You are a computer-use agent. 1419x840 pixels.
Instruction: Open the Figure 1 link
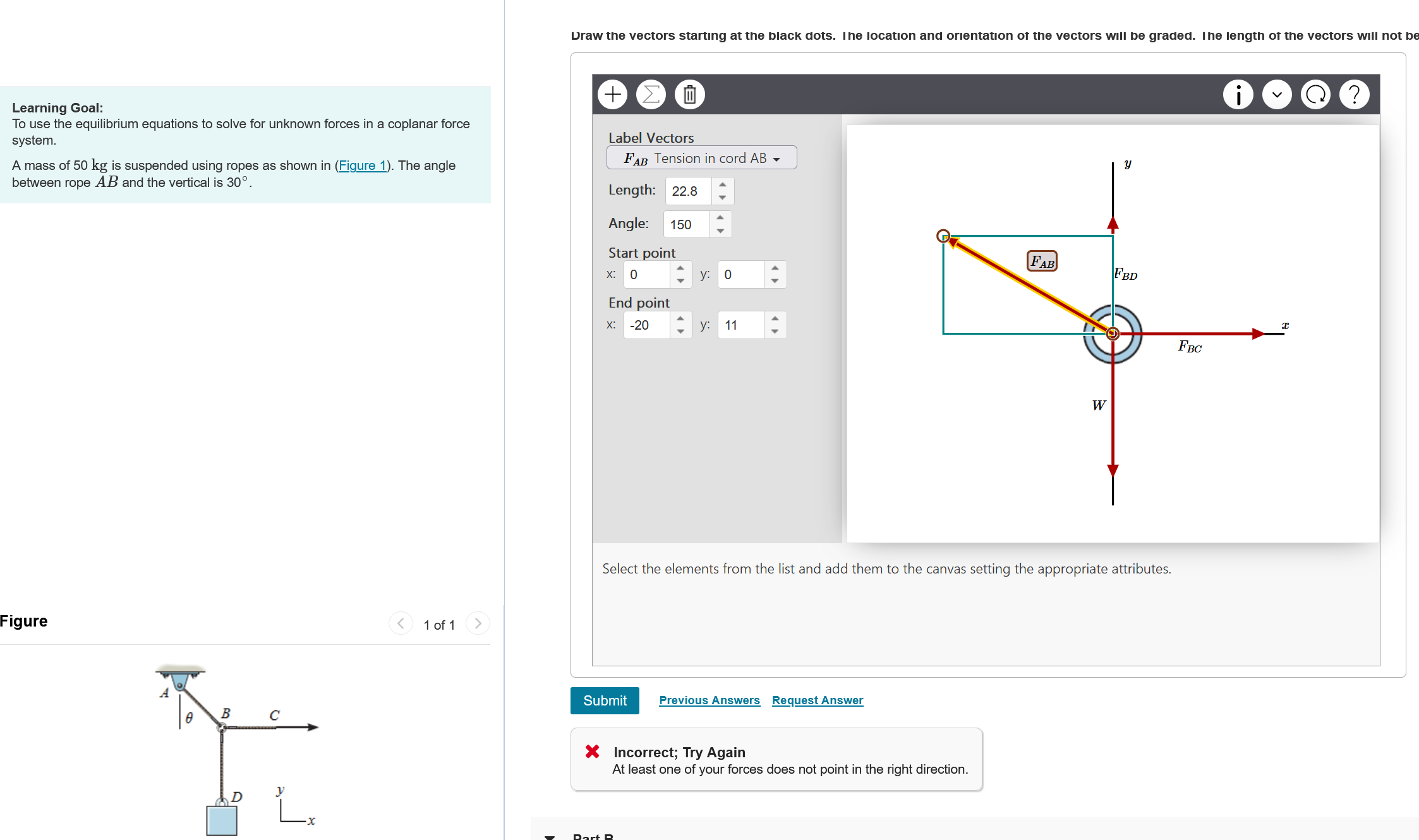(362, 165)
